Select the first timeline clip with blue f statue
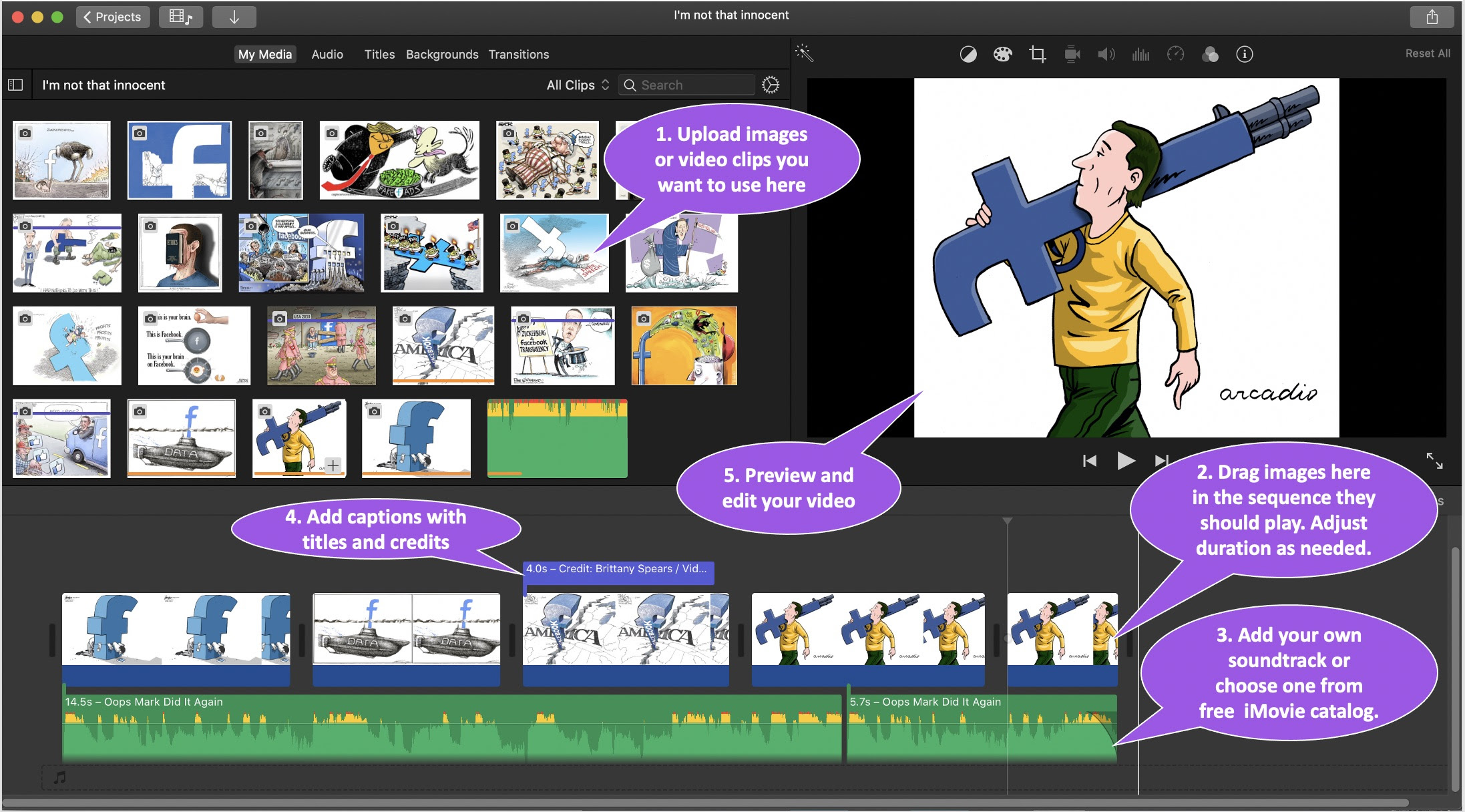1465x812 pixels. coord(176,639)
